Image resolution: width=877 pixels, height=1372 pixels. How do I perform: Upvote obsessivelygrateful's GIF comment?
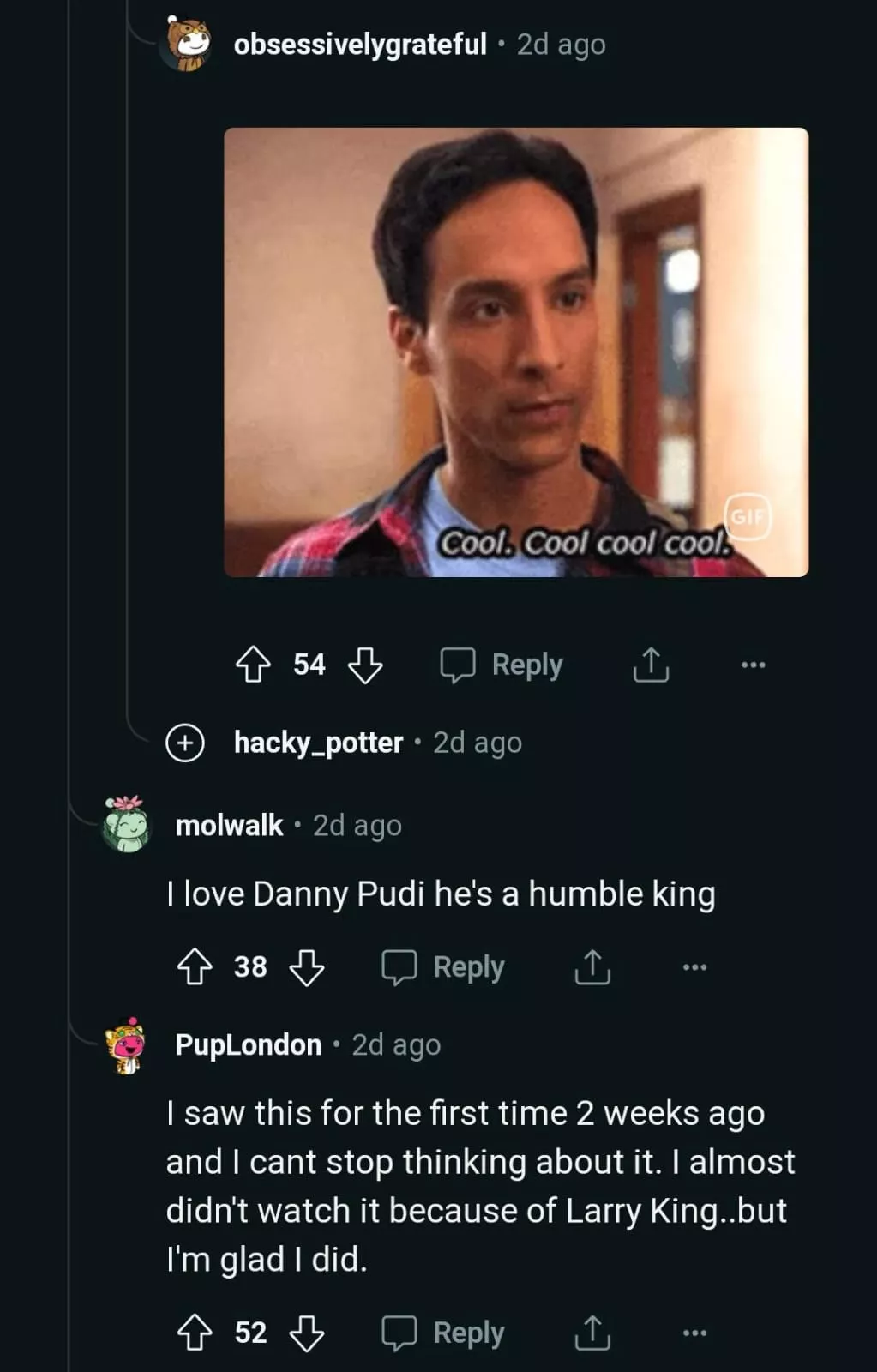click(253, 665)
